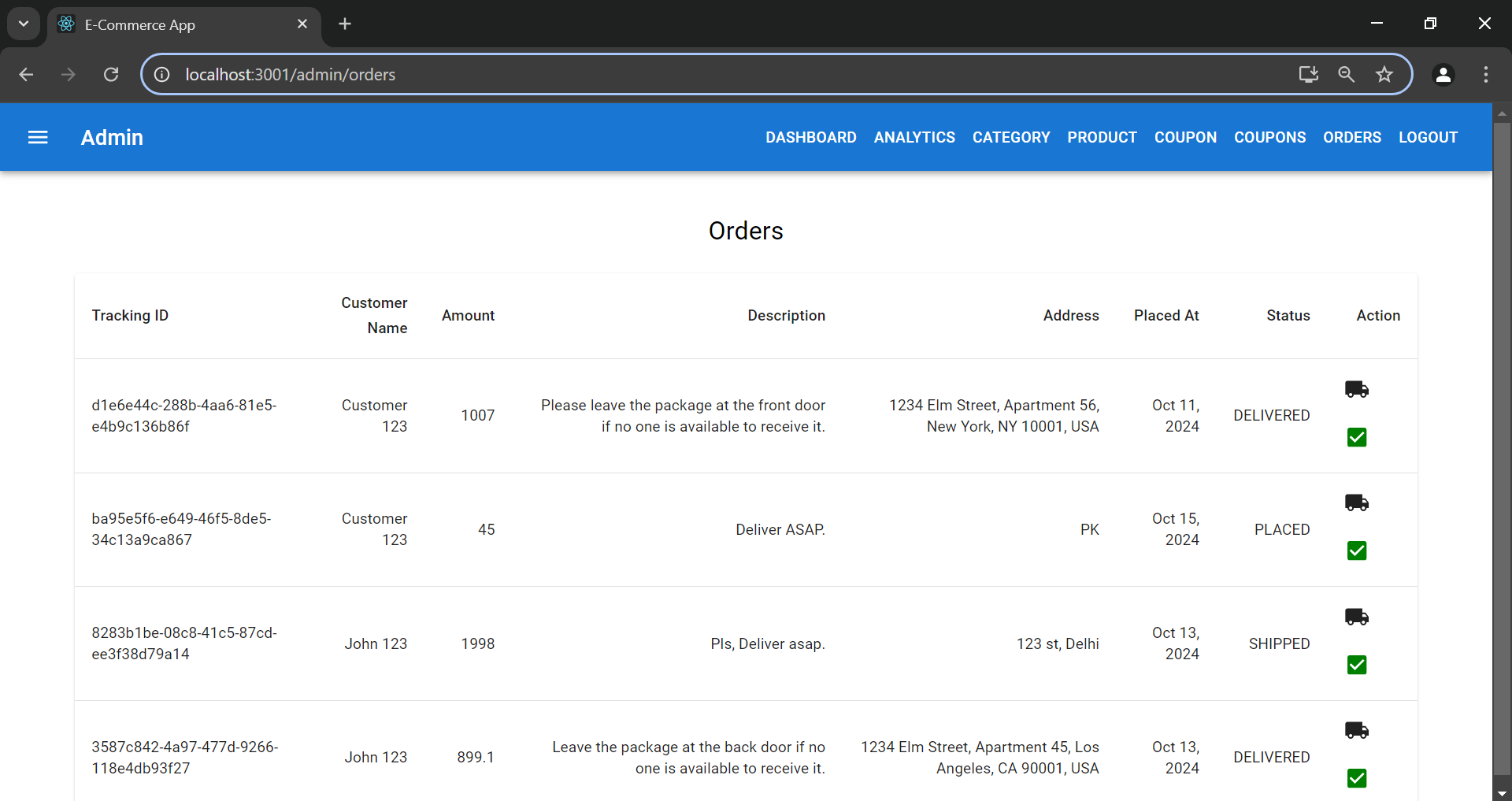Close the E-Commerce App tab

(x=302, y=24)
